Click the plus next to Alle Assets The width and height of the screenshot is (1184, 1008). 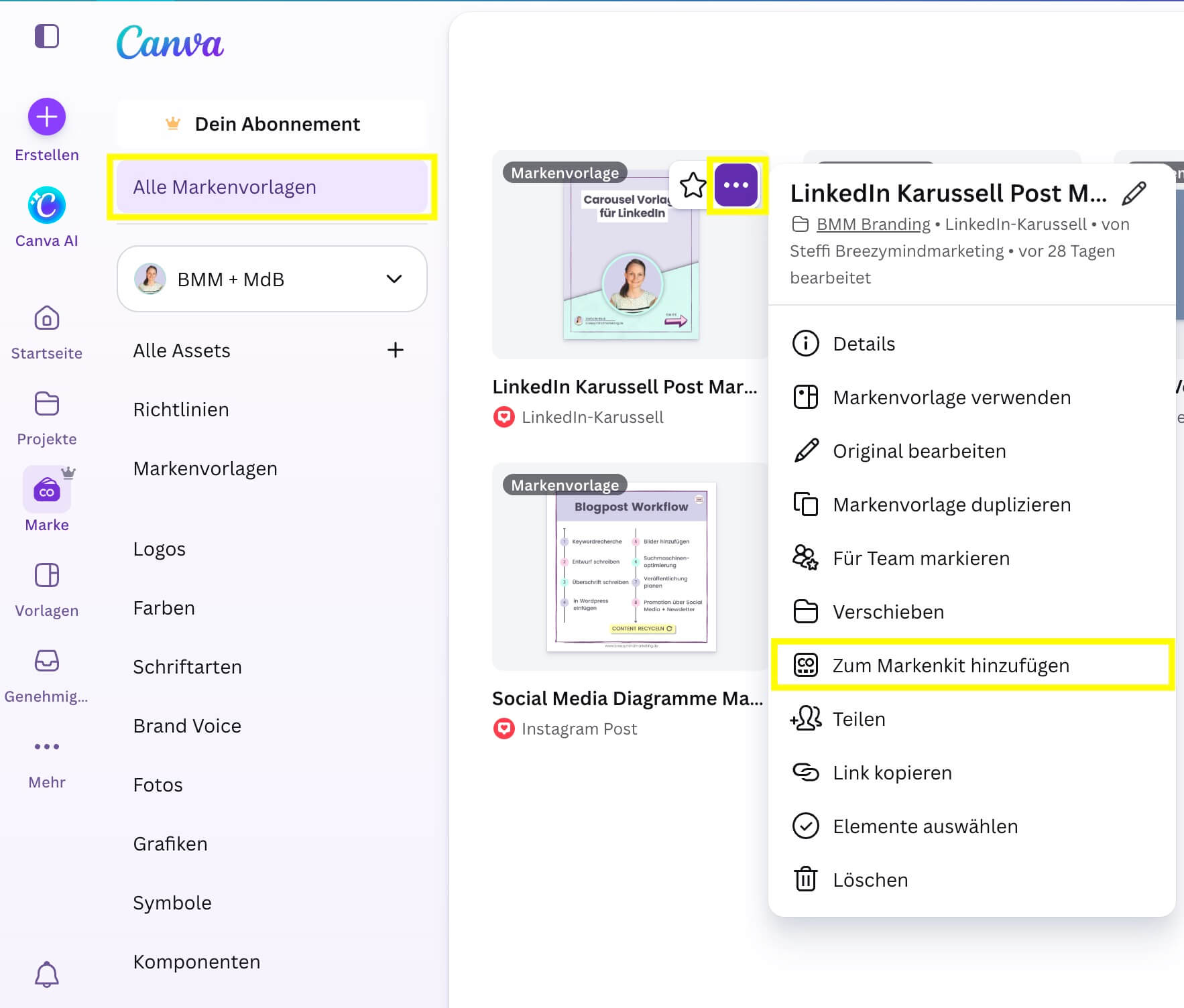tap(396, 350)
